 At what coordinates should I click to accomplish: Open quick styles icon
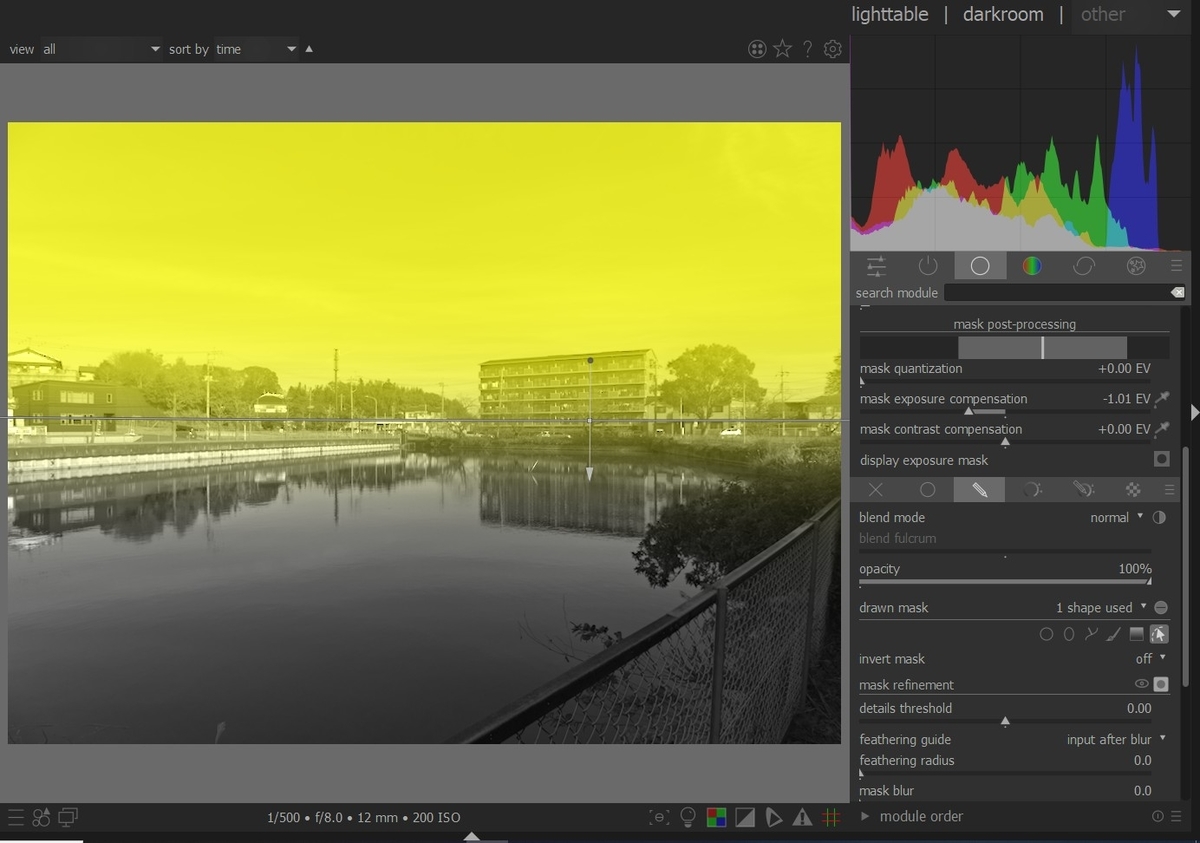(x=41, y=817)
